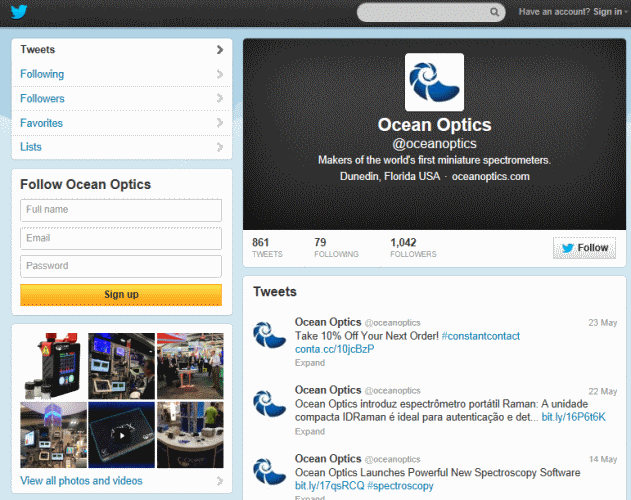
Task: Click the chevron arrow in the Favorites row
Action: [x=220, y=123]
